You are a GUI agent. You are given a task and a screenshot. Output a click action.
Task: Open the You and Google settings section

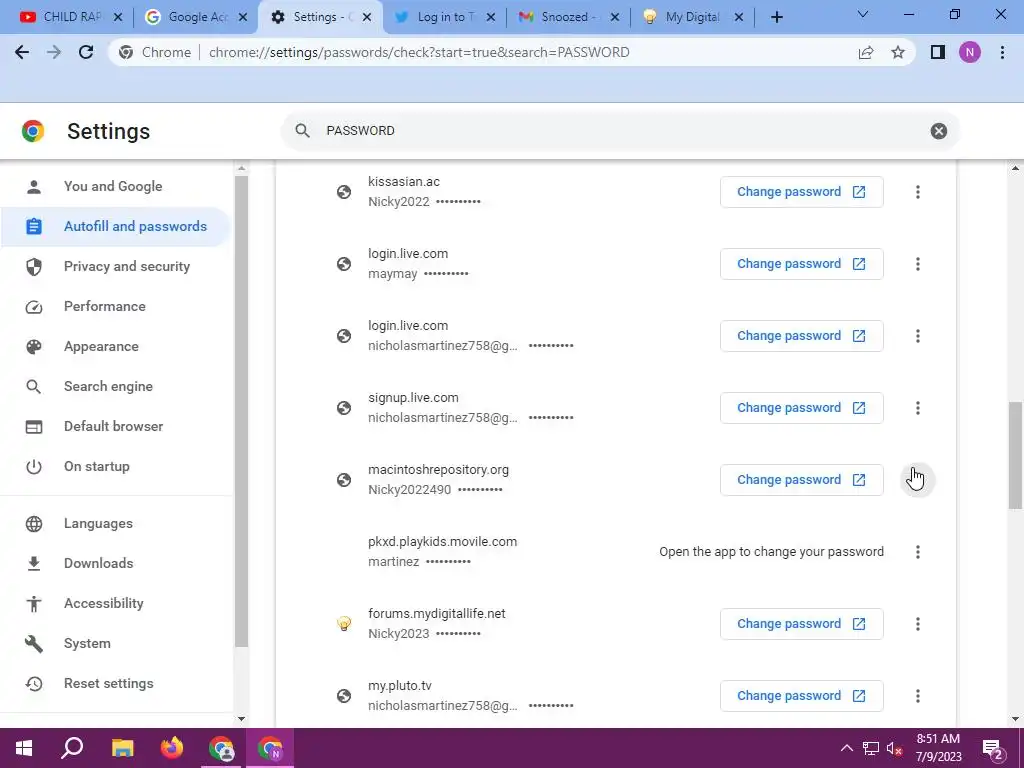(x=113, y=186)
